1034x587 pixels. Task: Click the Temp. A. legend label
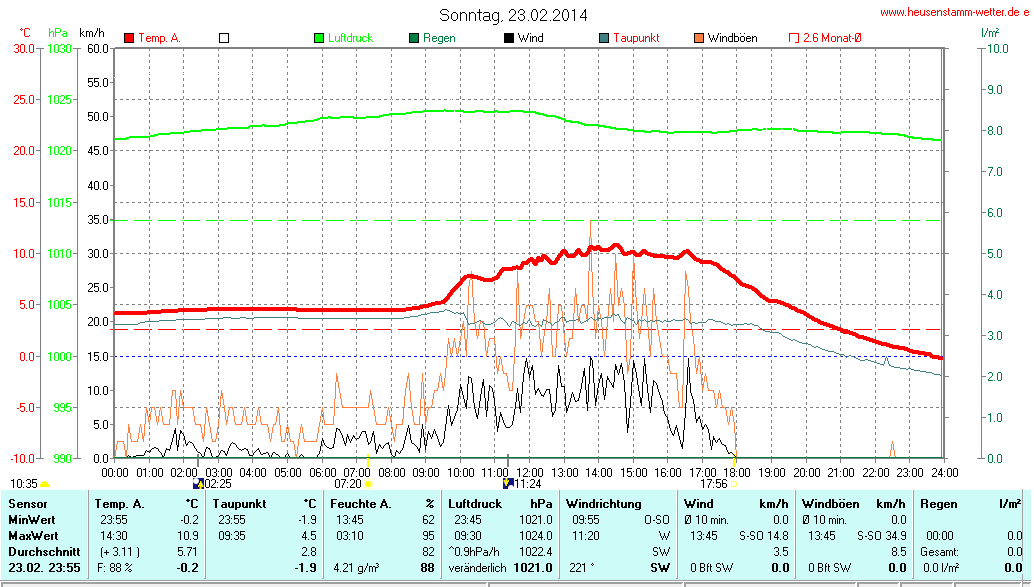[160, 38]
